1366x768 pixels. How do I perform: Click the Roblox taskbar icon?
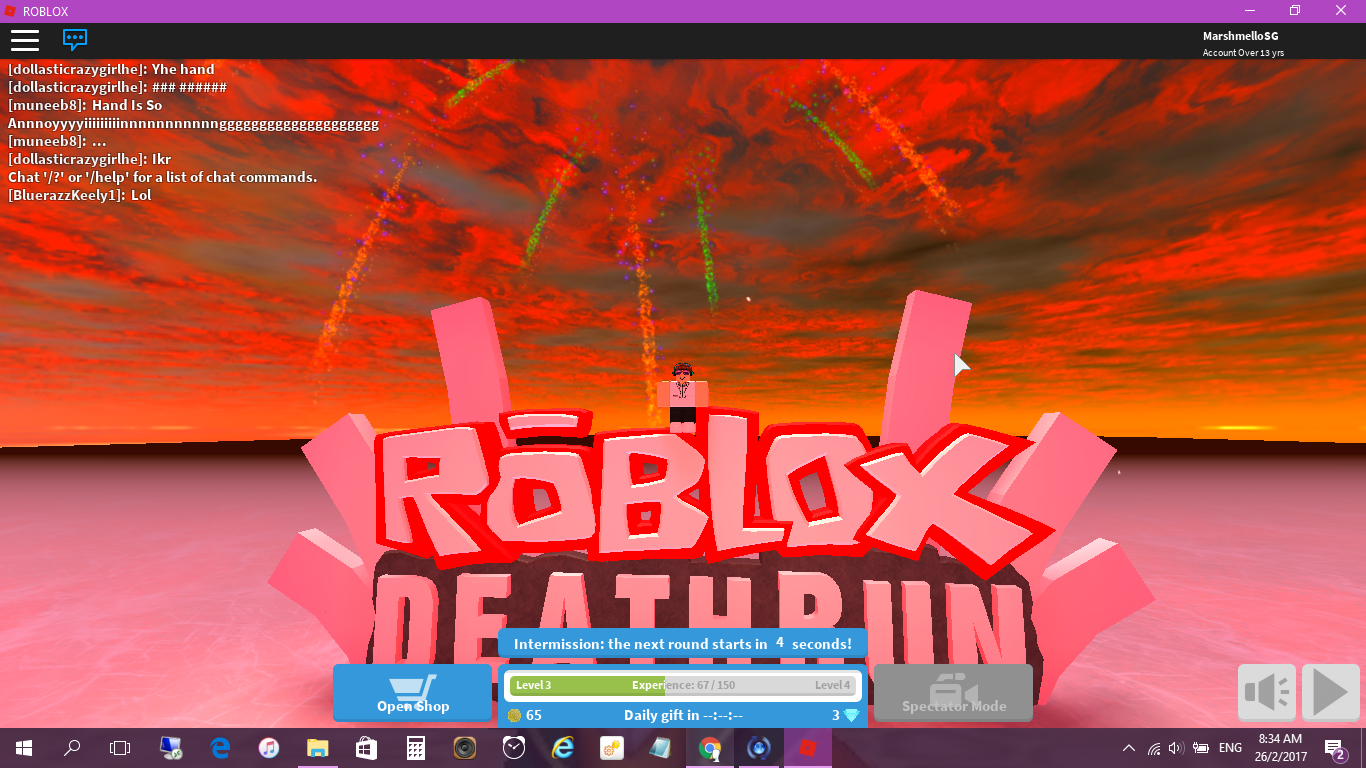click(808, 748)
